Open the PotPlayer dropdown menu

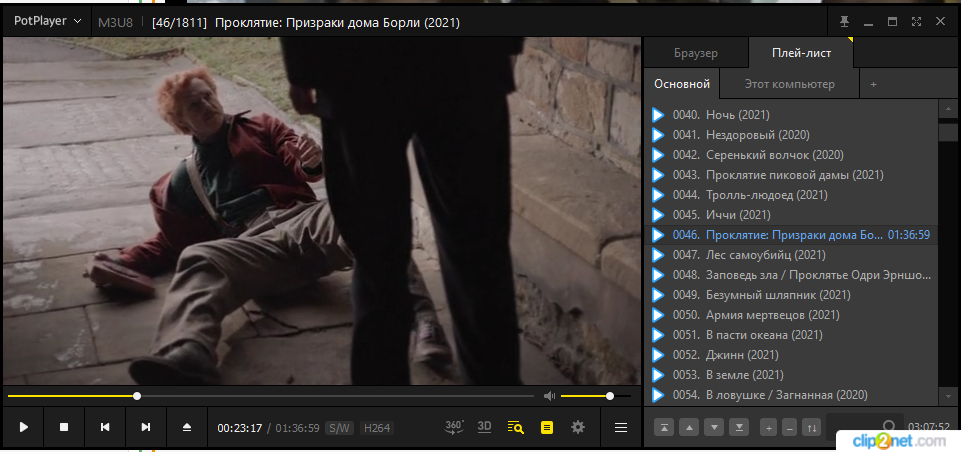tap(47, 21)
